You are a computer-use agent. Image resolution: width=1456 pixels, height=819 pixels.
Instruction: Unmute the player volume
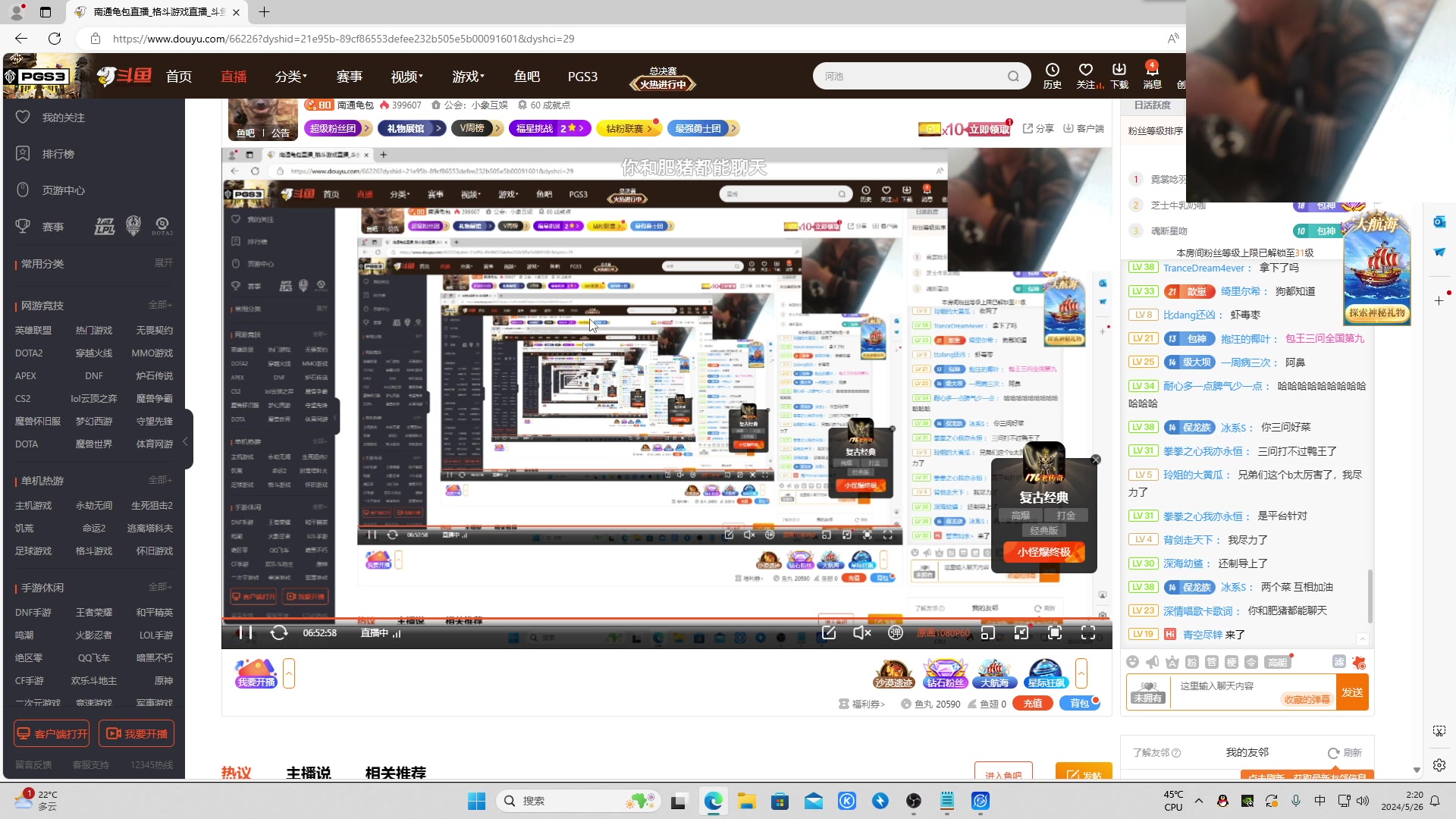pos(861,634)
